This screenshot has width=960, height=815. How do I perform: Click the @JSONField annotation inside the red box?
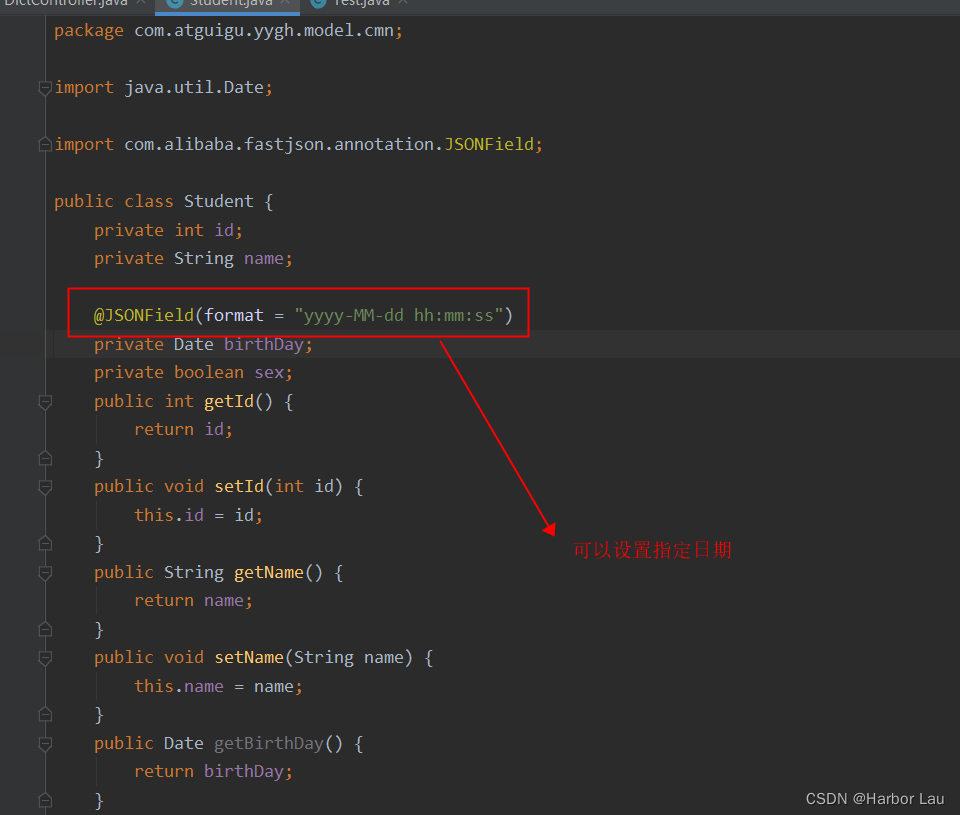pos(141,314)
